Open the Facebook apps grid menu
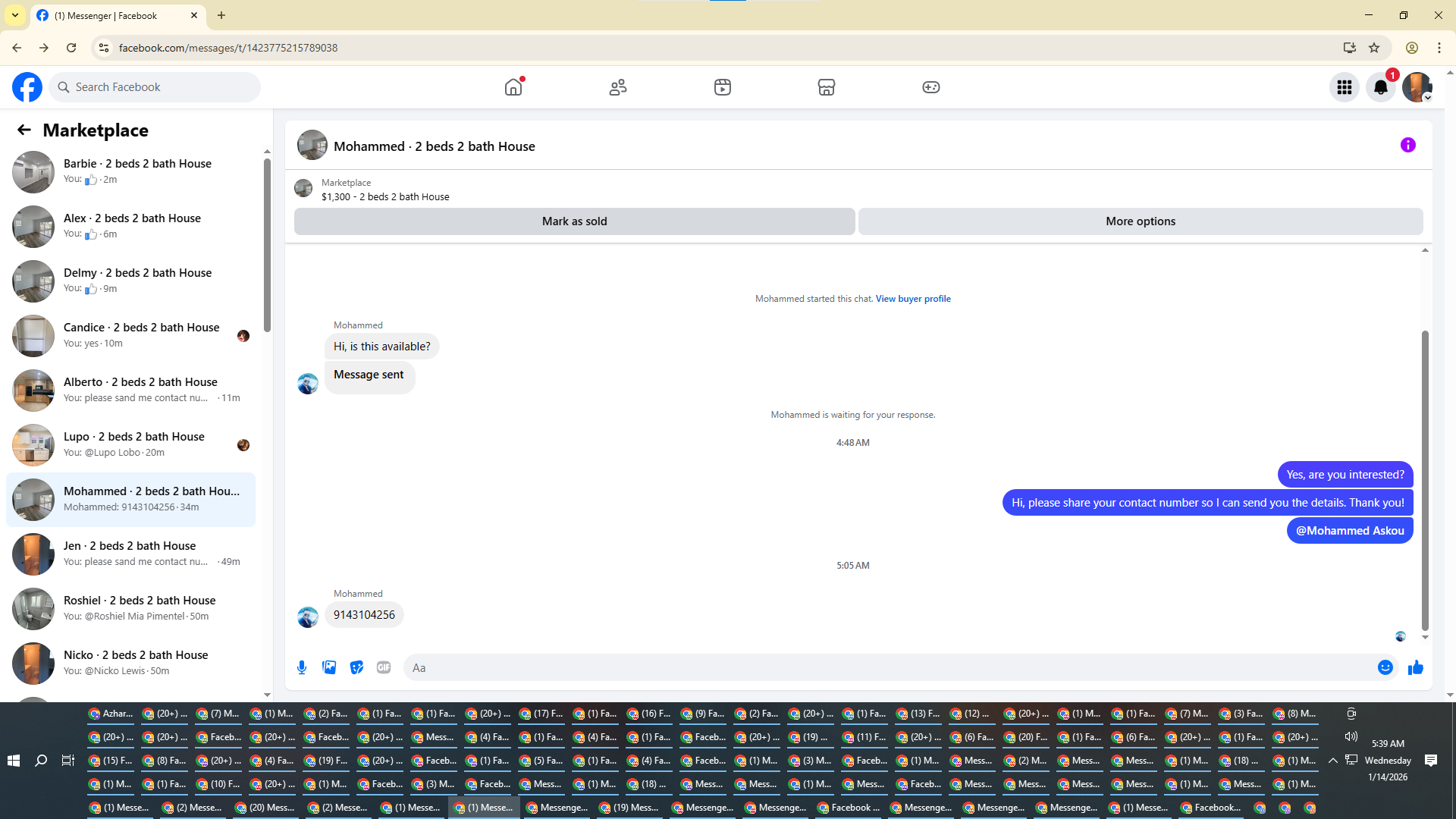1456x819 pixels. tap(1344, 87)
